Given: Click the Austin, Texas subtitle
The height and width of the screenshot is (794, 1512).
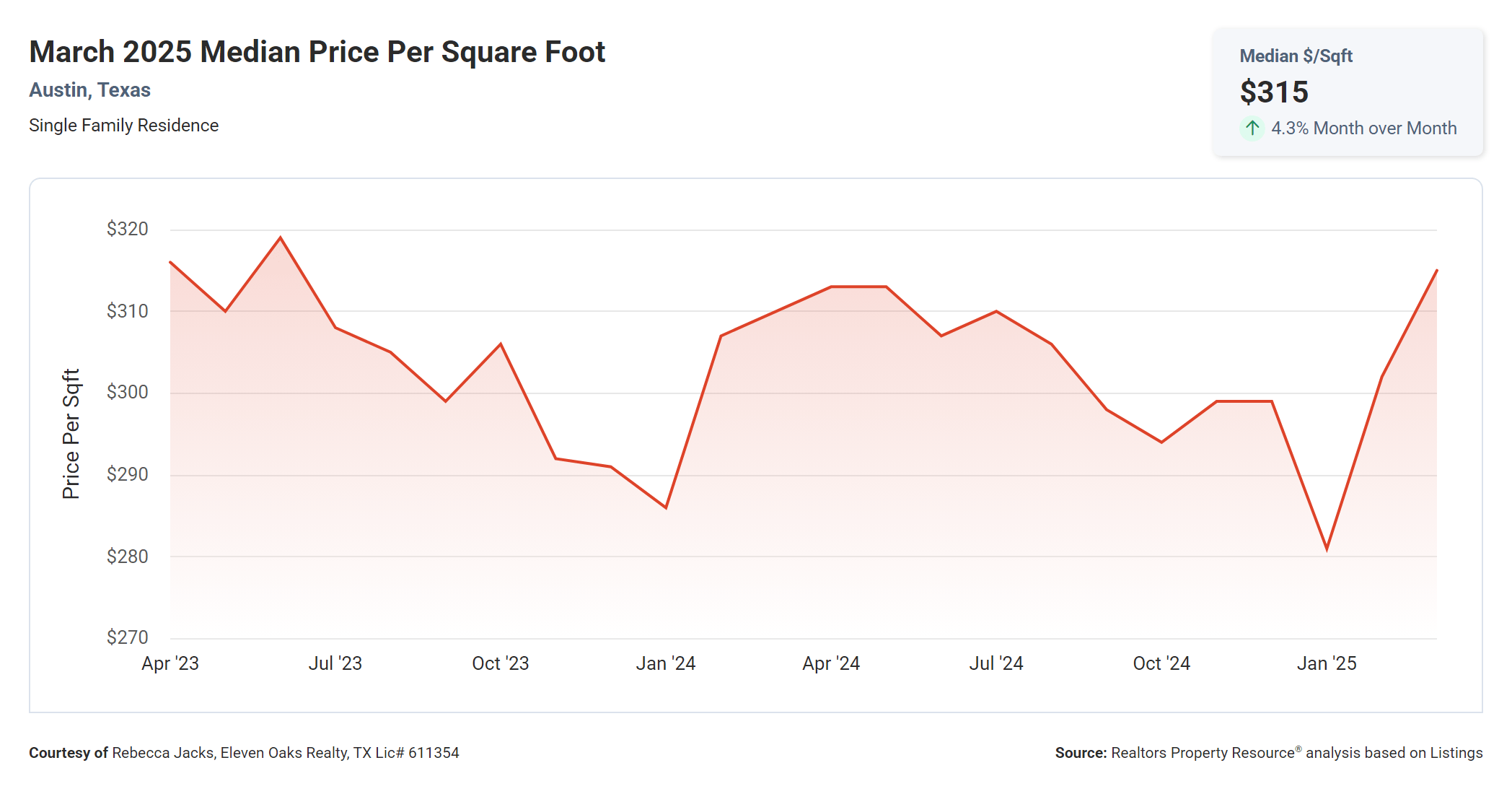Looking at the screenshot, I should click(89, 90).
